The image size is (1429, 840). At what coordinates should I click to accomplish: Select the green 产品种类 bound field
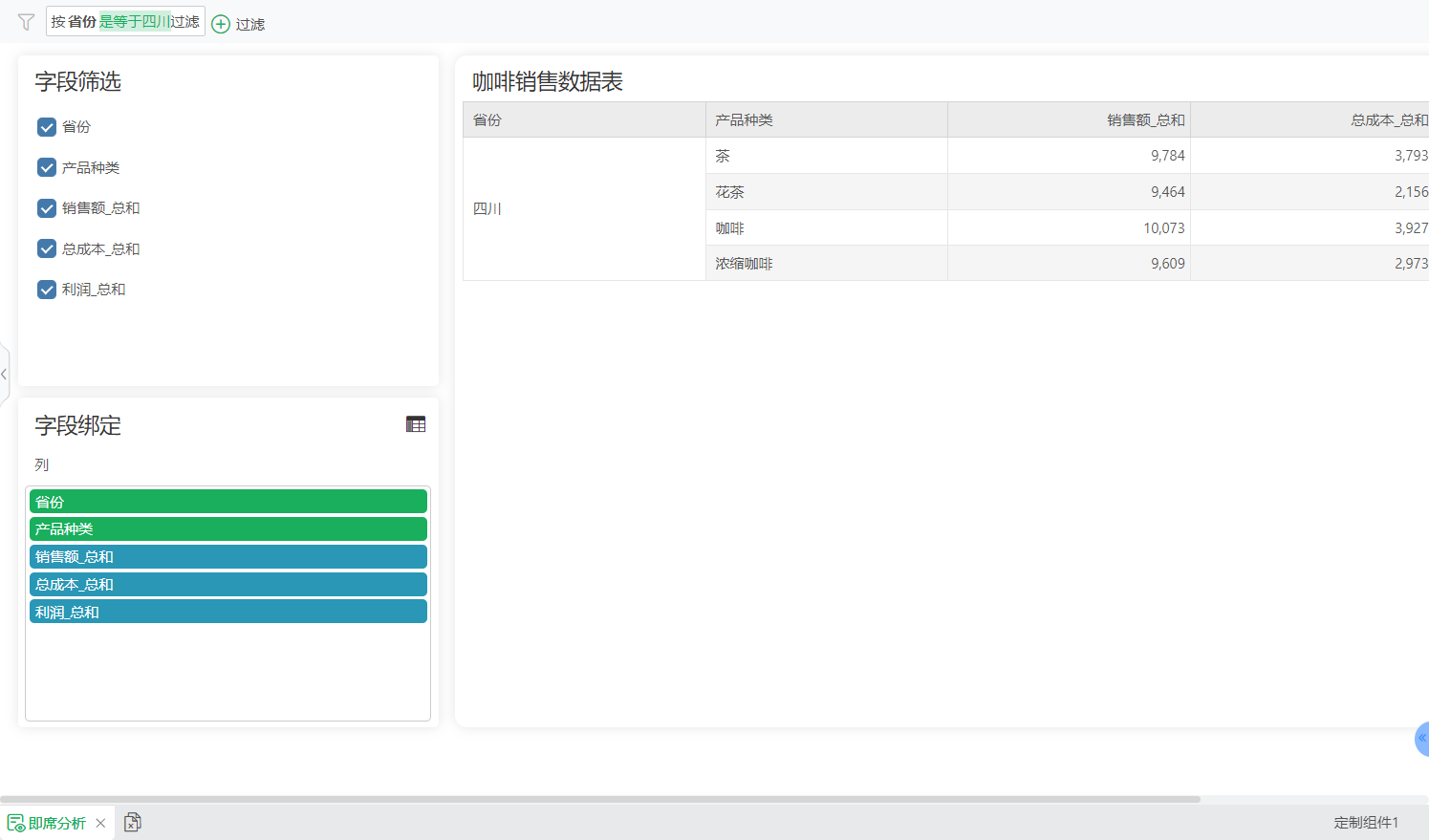click(x=228, y=529)
